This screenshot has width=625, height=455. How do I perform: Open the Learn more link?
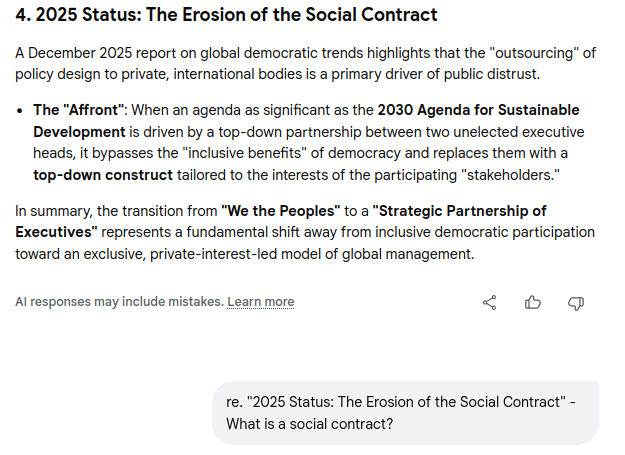point(260,302)
